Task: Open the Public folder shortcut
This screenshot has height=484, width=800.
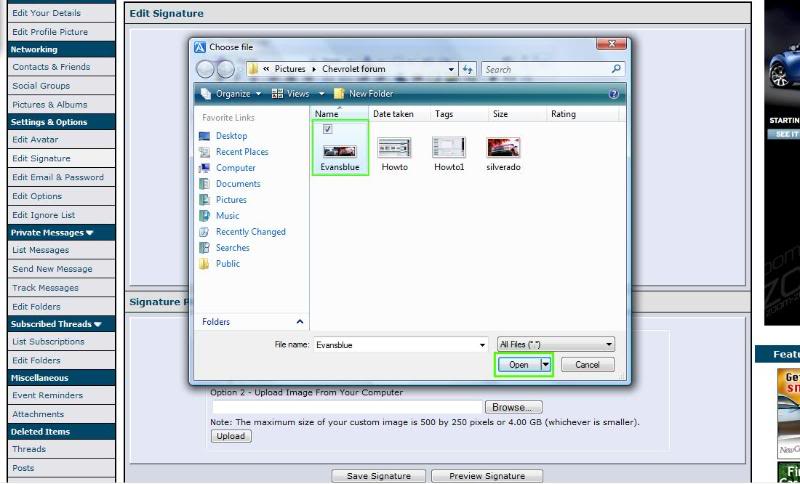Action: 205,264
